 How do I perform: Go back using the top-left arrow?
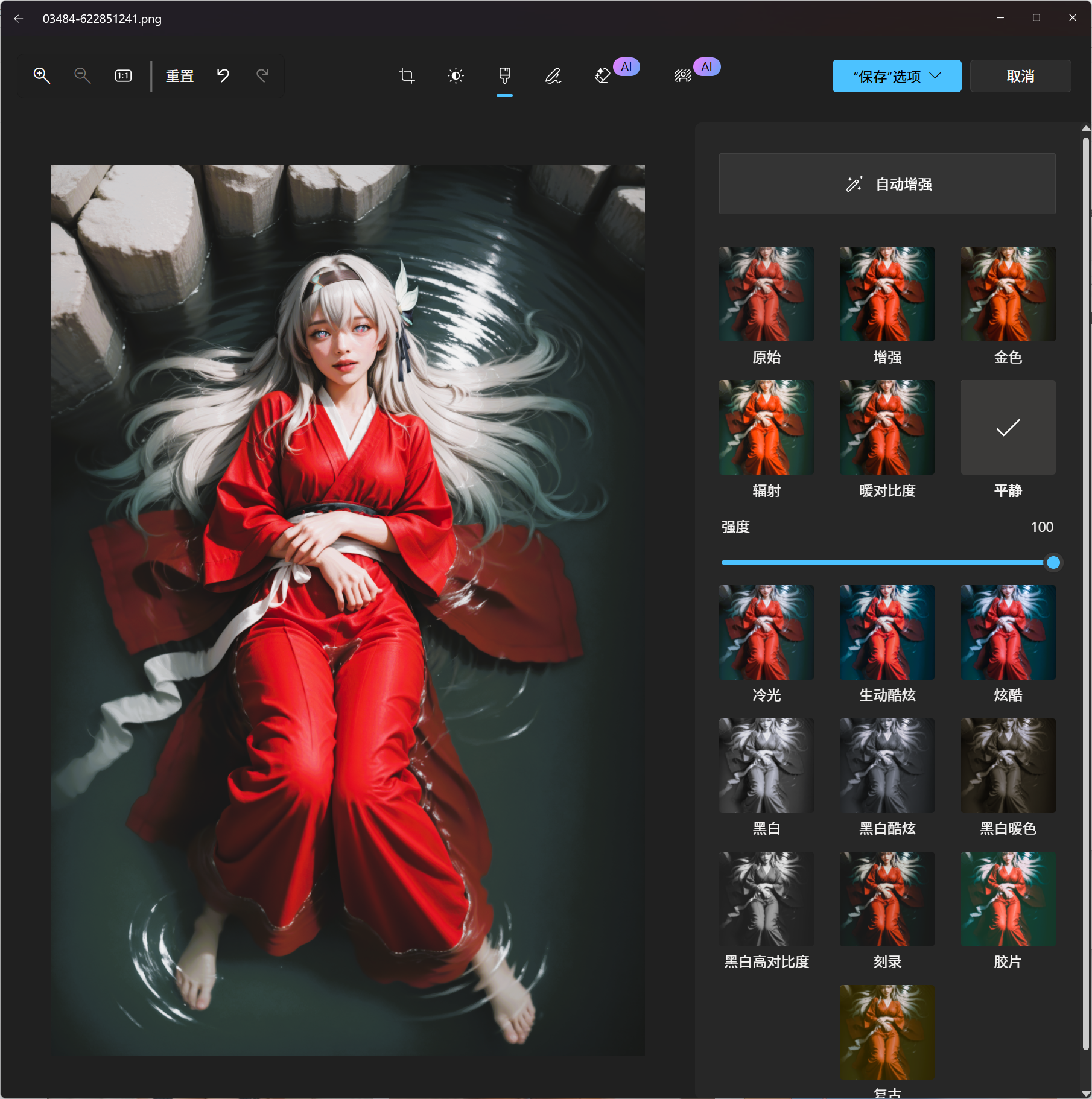click(19, 19)
